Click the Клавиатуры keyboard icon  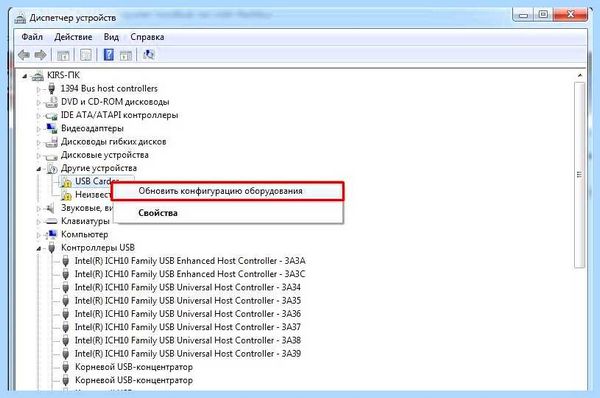tap(51, 221)
